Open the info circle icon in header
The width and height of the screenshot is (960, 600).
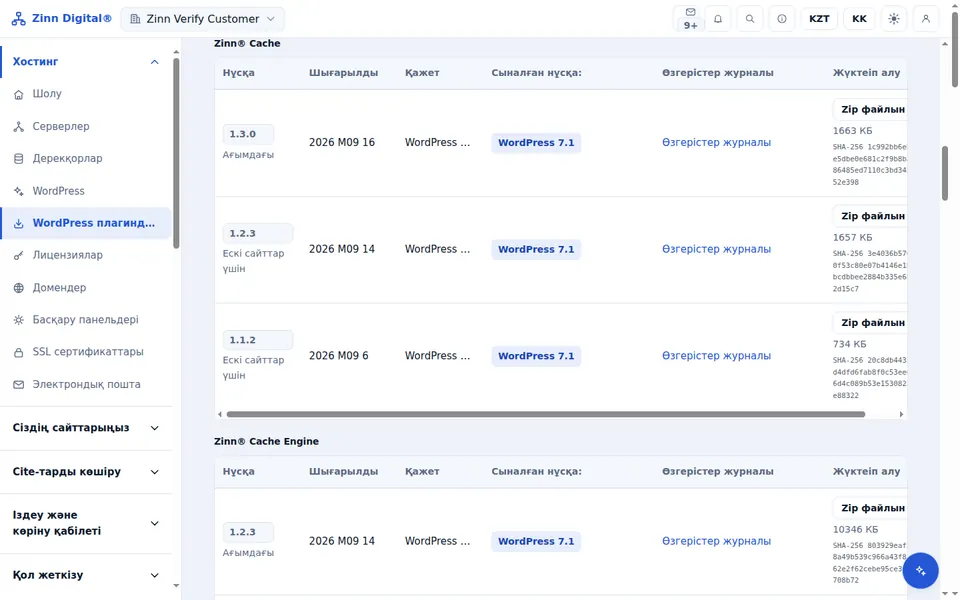pos(782,19)
